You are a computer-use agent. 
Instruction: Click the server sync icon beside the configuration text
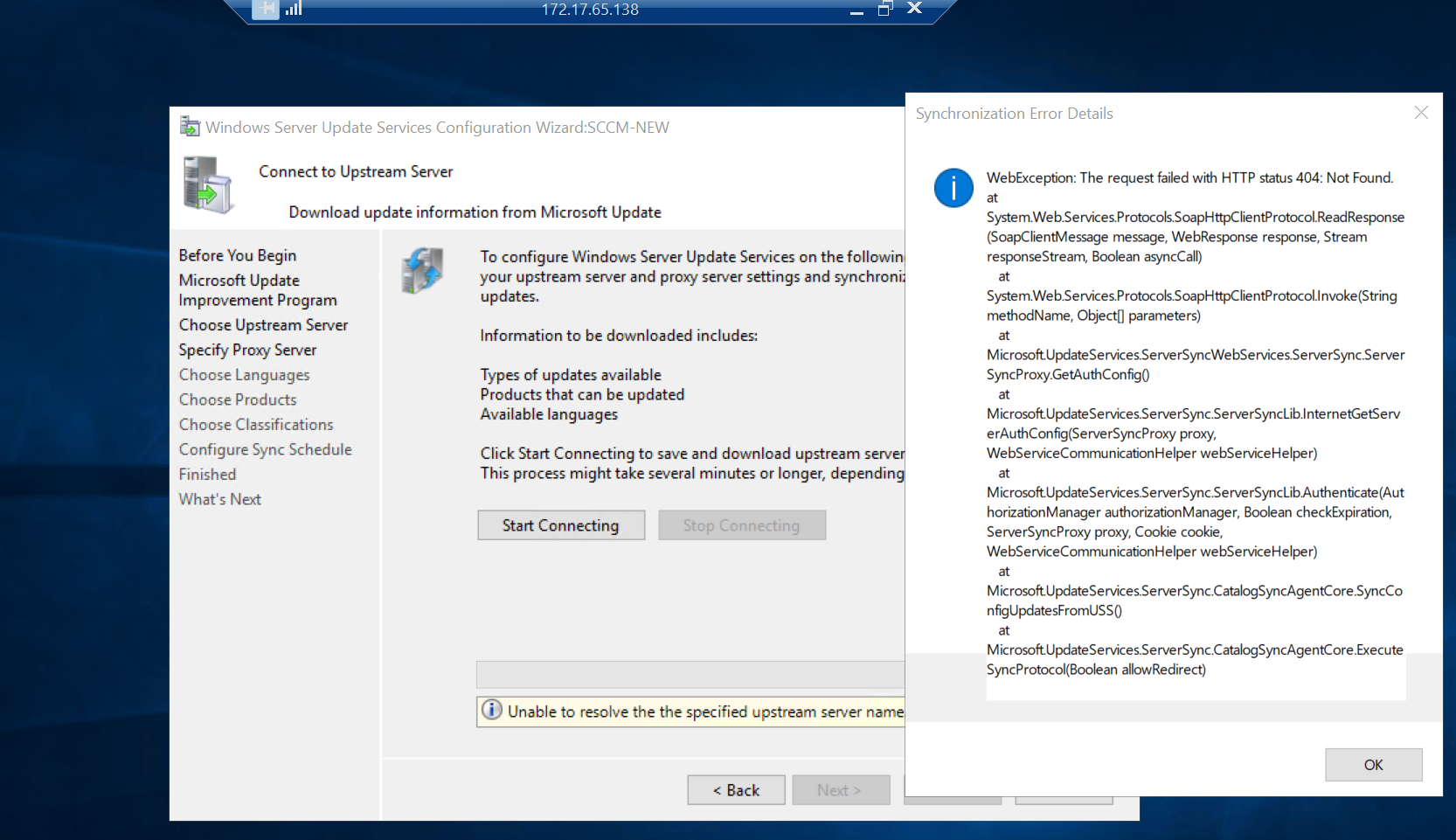tap(423, 271)
